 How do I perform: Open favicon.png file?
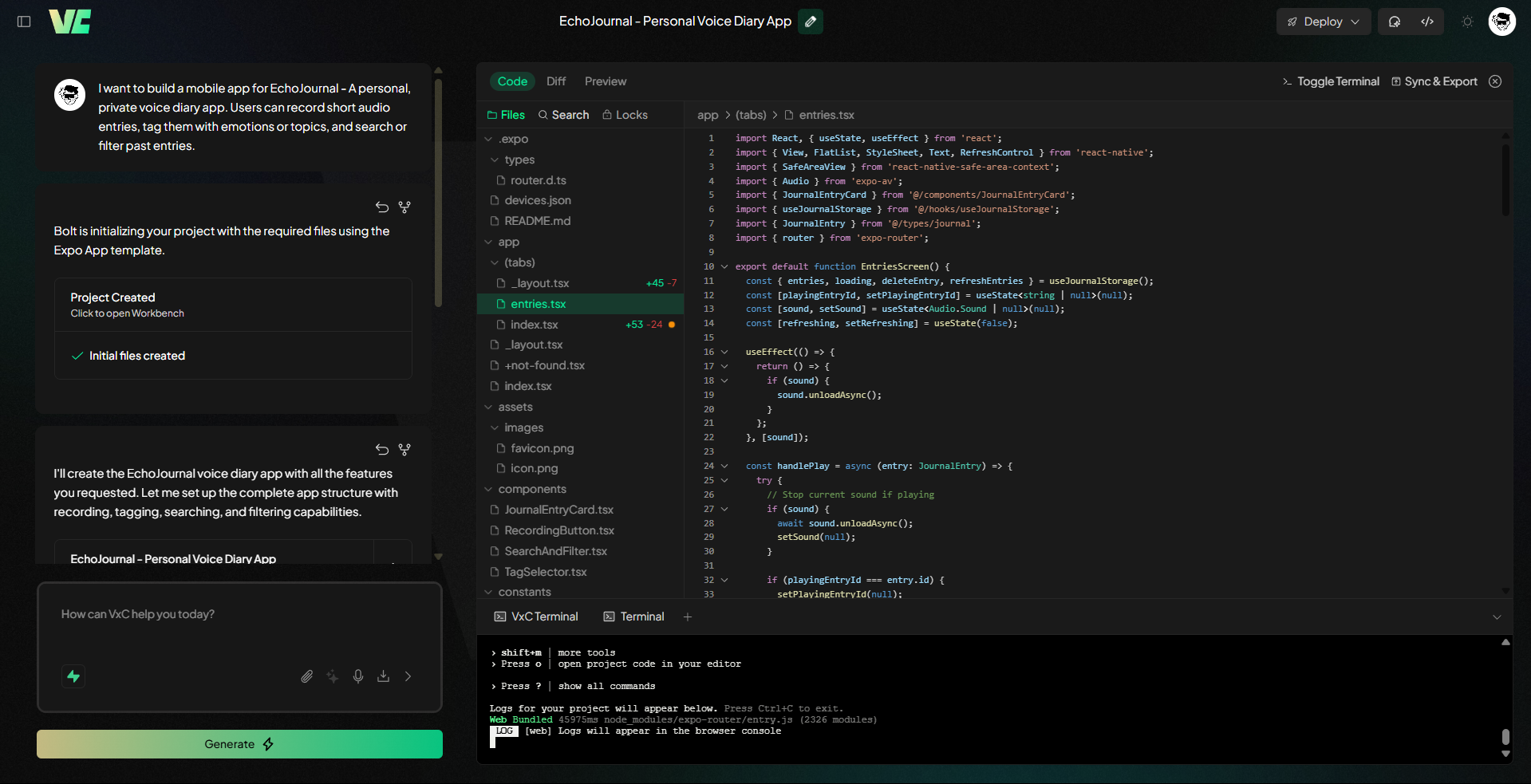pos(580,448)
